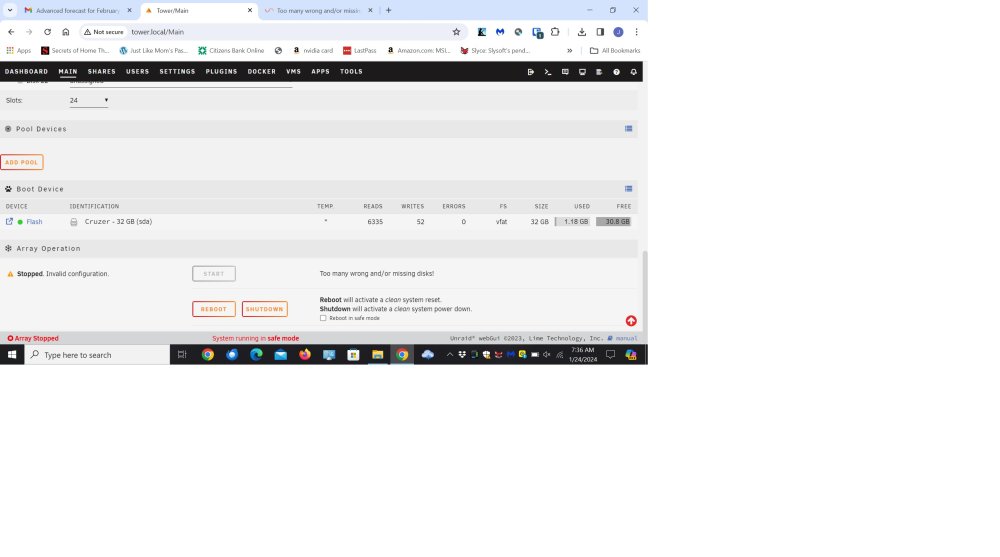Open the APPS menu

[x=320, y=72]
